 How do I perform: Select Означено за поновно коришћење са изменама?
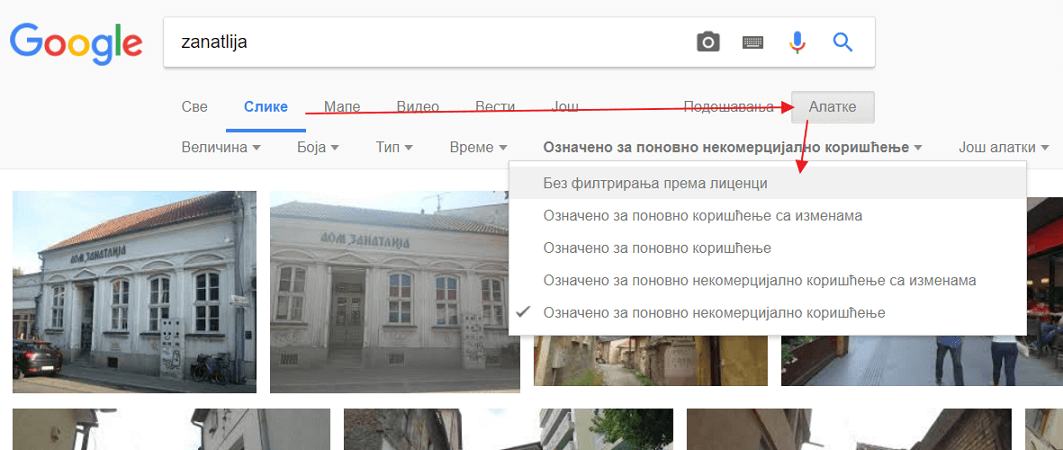tap(767, 216)
